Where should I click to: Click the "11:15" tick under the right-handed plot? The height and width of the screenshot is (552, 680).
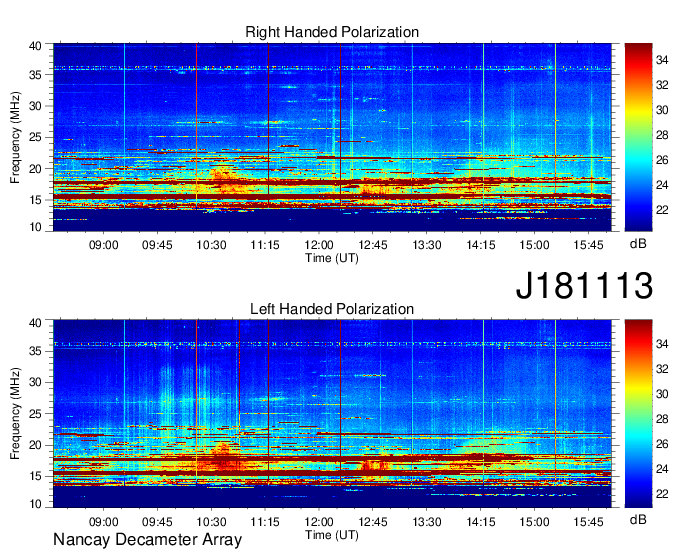pyautogui.click(x=265, y=245)
